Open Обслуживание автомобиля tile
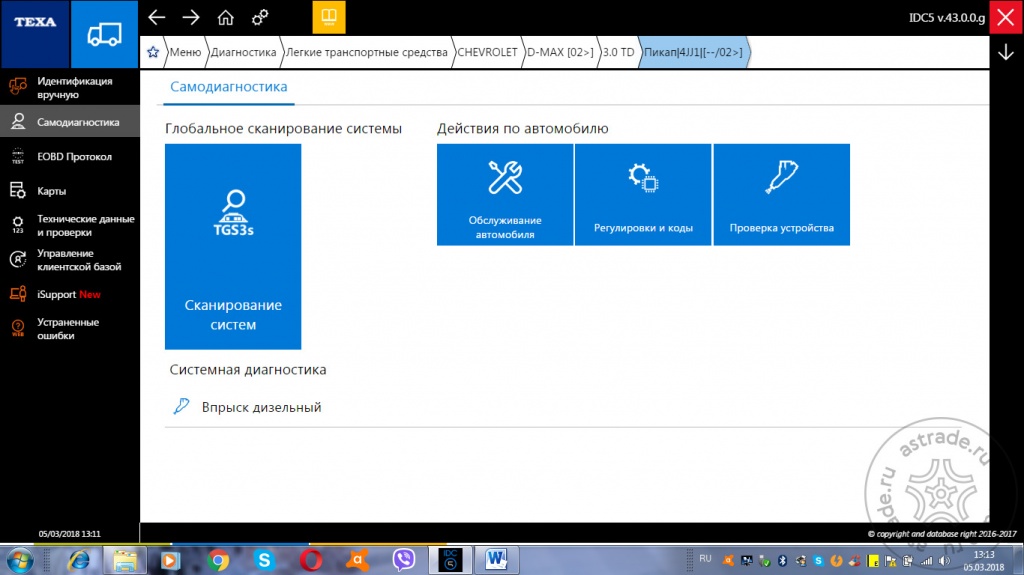 (x=505, y=195)
